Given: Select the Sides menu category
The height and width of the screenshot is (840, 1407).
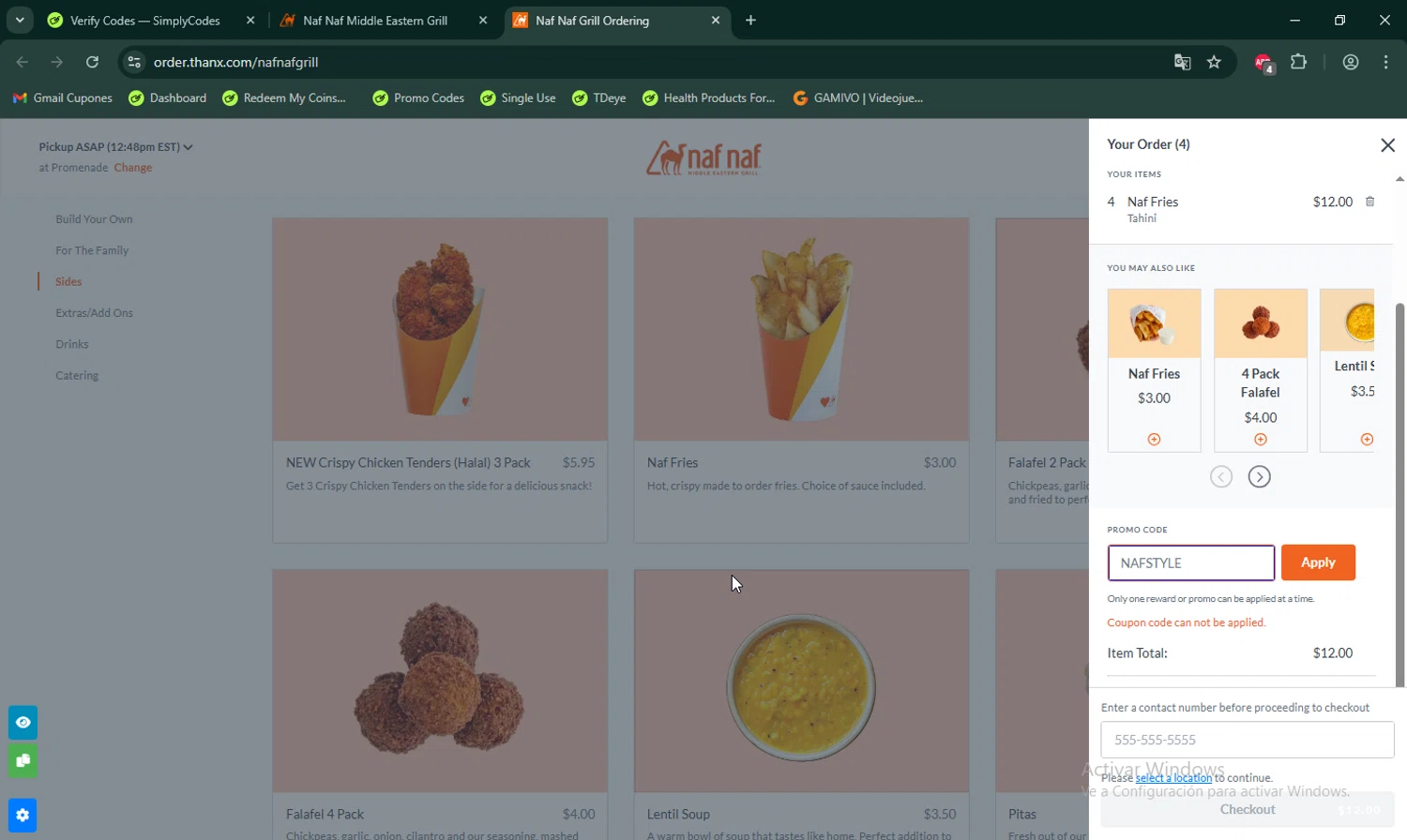Looking at the screenshot, I should click(x=68, y=281).
